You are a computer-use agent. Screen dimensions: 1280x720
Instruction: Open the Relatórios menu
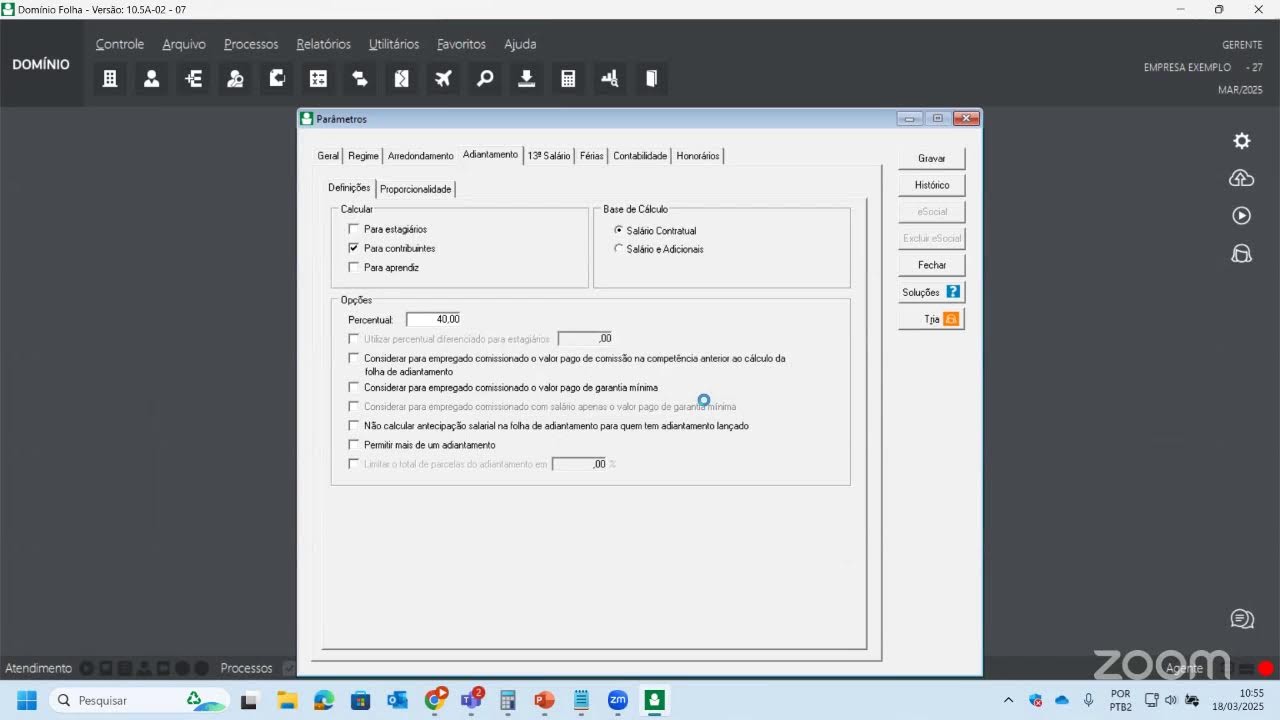click(x=323, y=44)
